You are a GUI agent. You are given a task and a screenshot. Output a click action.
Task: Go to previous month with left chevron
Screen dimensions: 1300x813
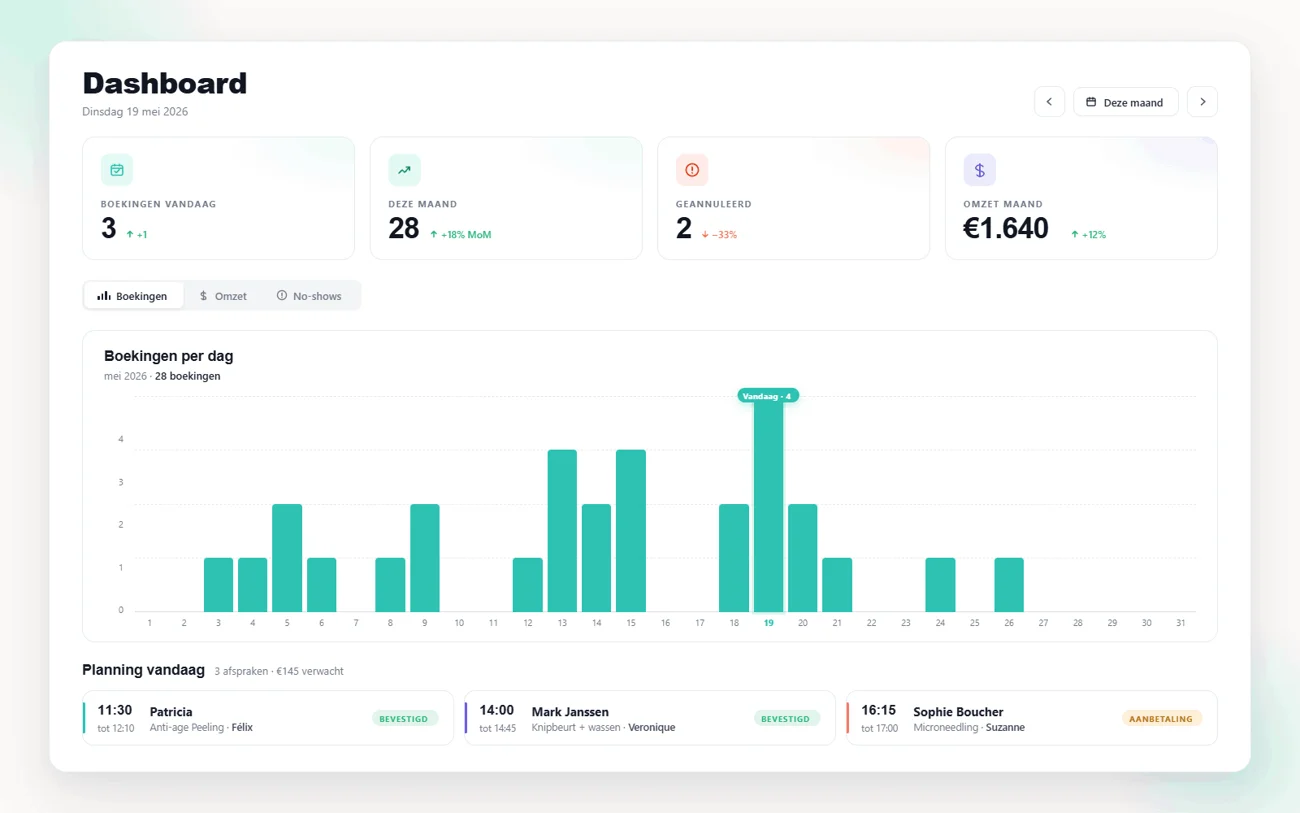pos(1049,102)
